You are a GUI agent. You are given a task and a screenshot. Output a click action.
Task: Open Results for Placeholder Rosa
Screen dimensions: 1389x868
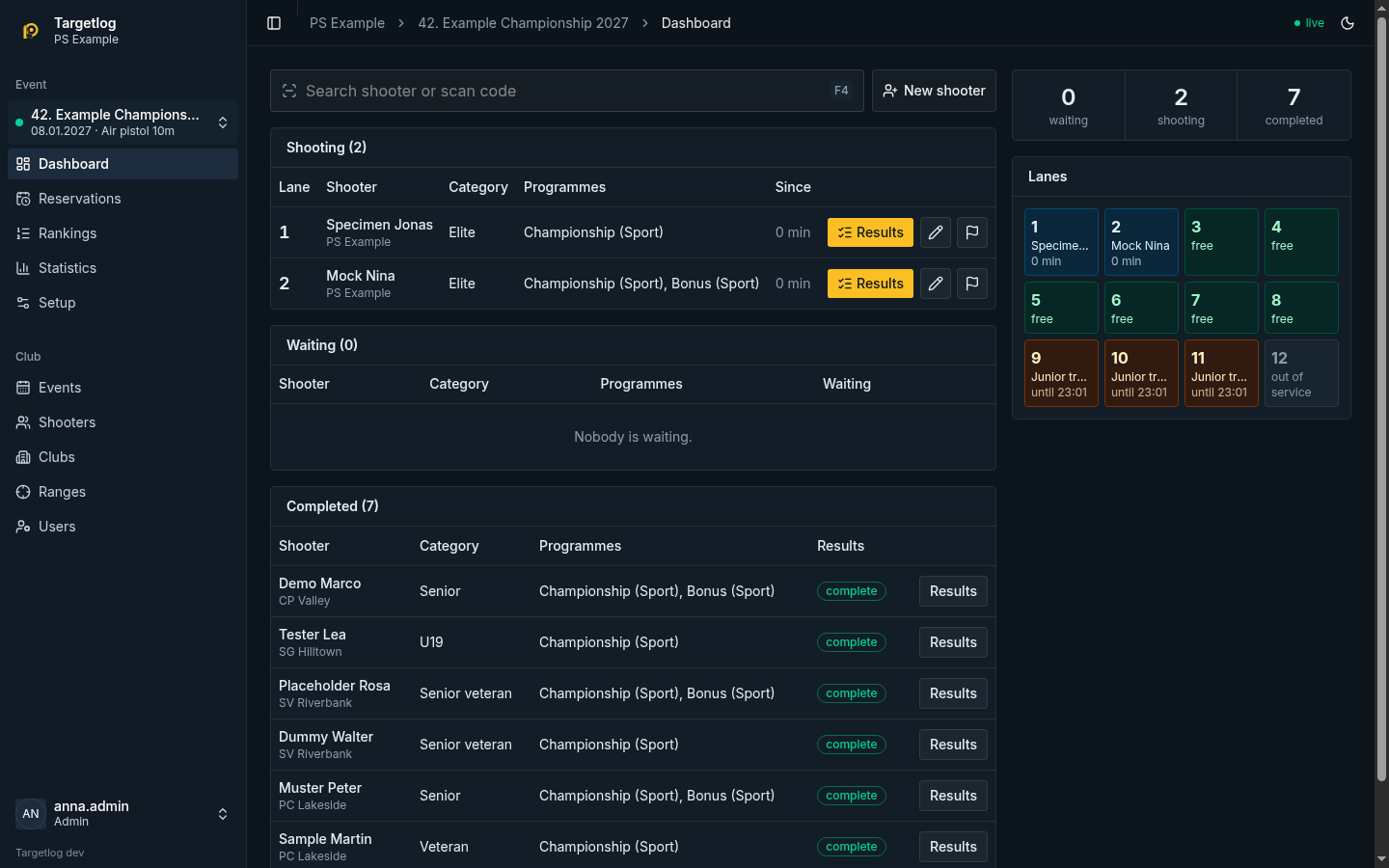953,693
